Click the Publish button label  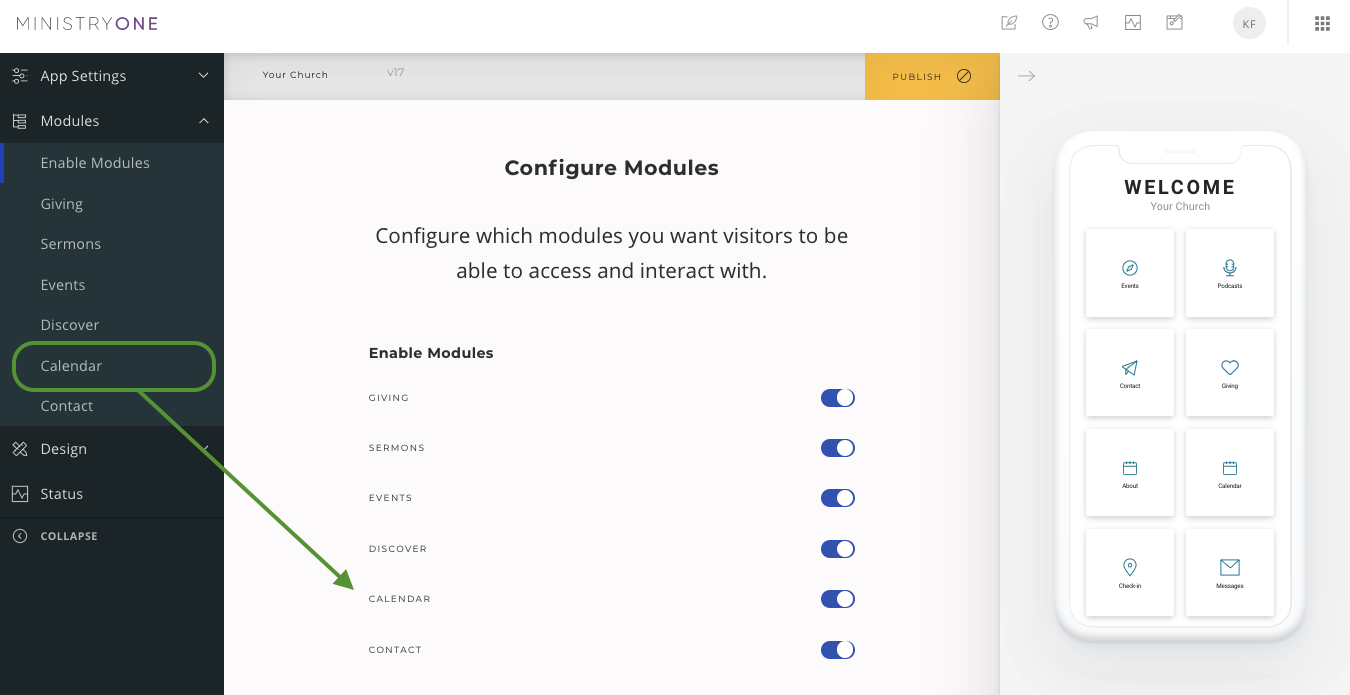pyautogui.click(x=917, y=77)
